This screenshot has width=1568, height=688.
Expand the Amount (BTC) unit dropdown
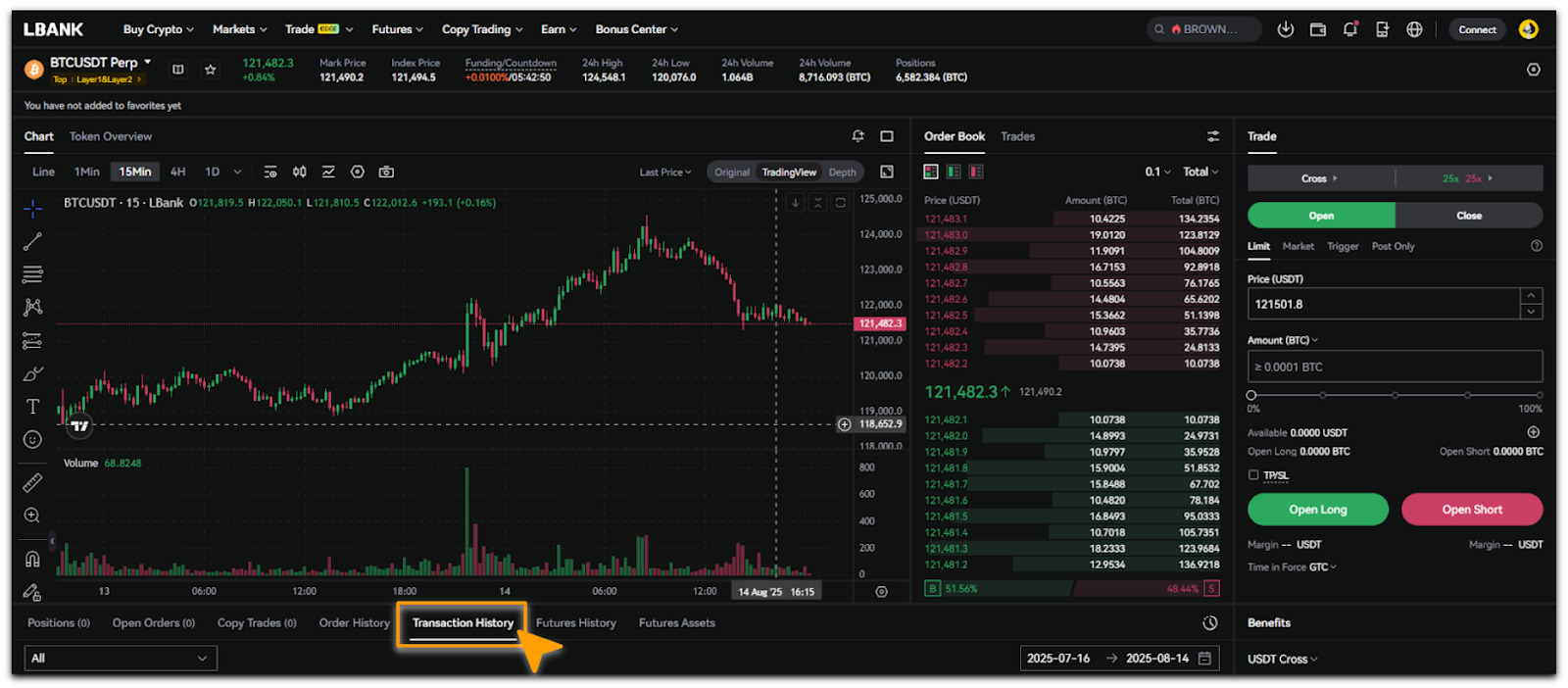click(x=1283, y=340)
